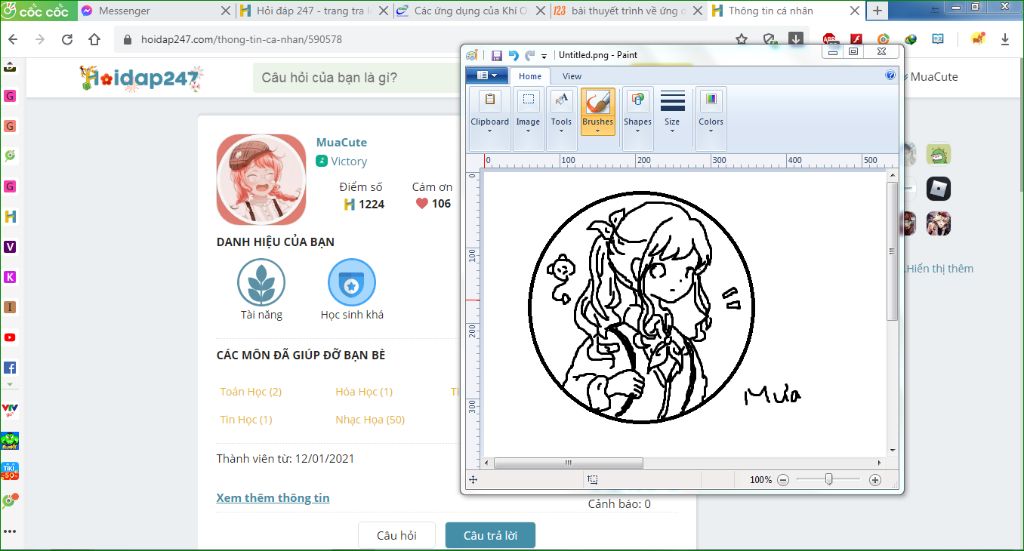Open the three-dots more menu in sidebar
This screenshot has height=551, width=1024.
(10, 531)
